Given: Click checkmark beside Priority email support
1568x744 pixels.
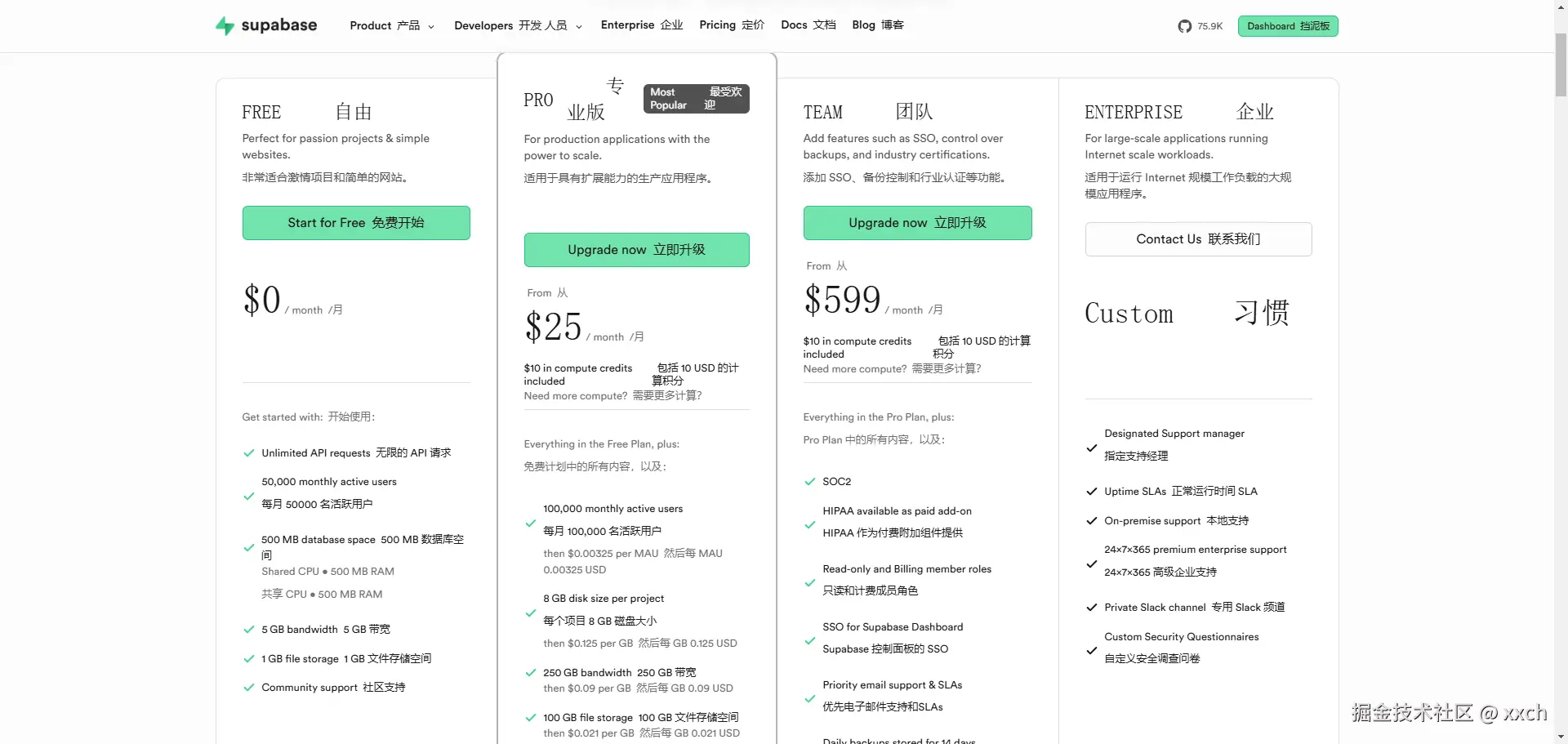Looking at the screenshot, I should pyautogui.click(x=810, y=699).
